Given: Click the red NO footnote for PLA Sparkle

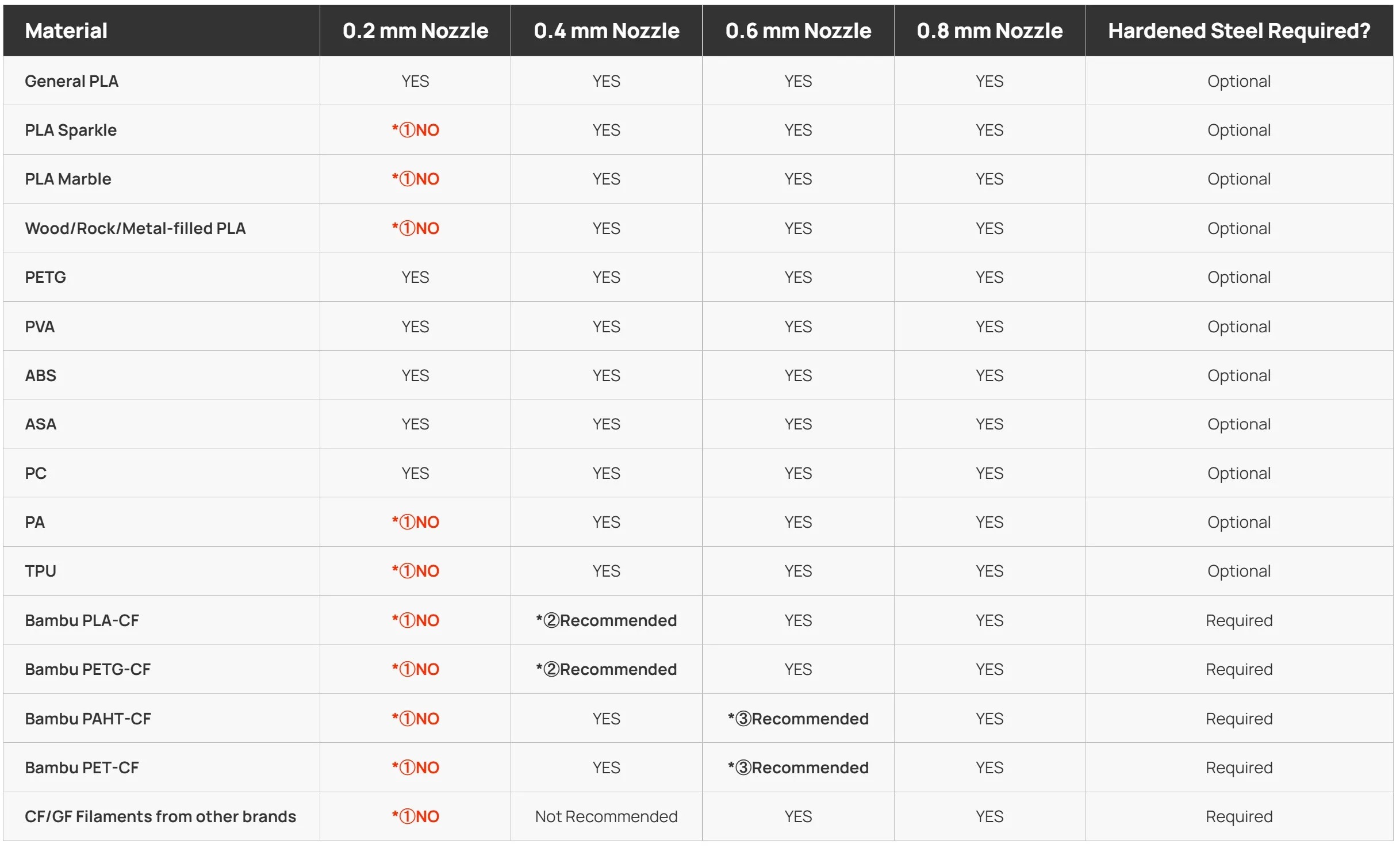Looking at the screenshot, I should (415, 130).
